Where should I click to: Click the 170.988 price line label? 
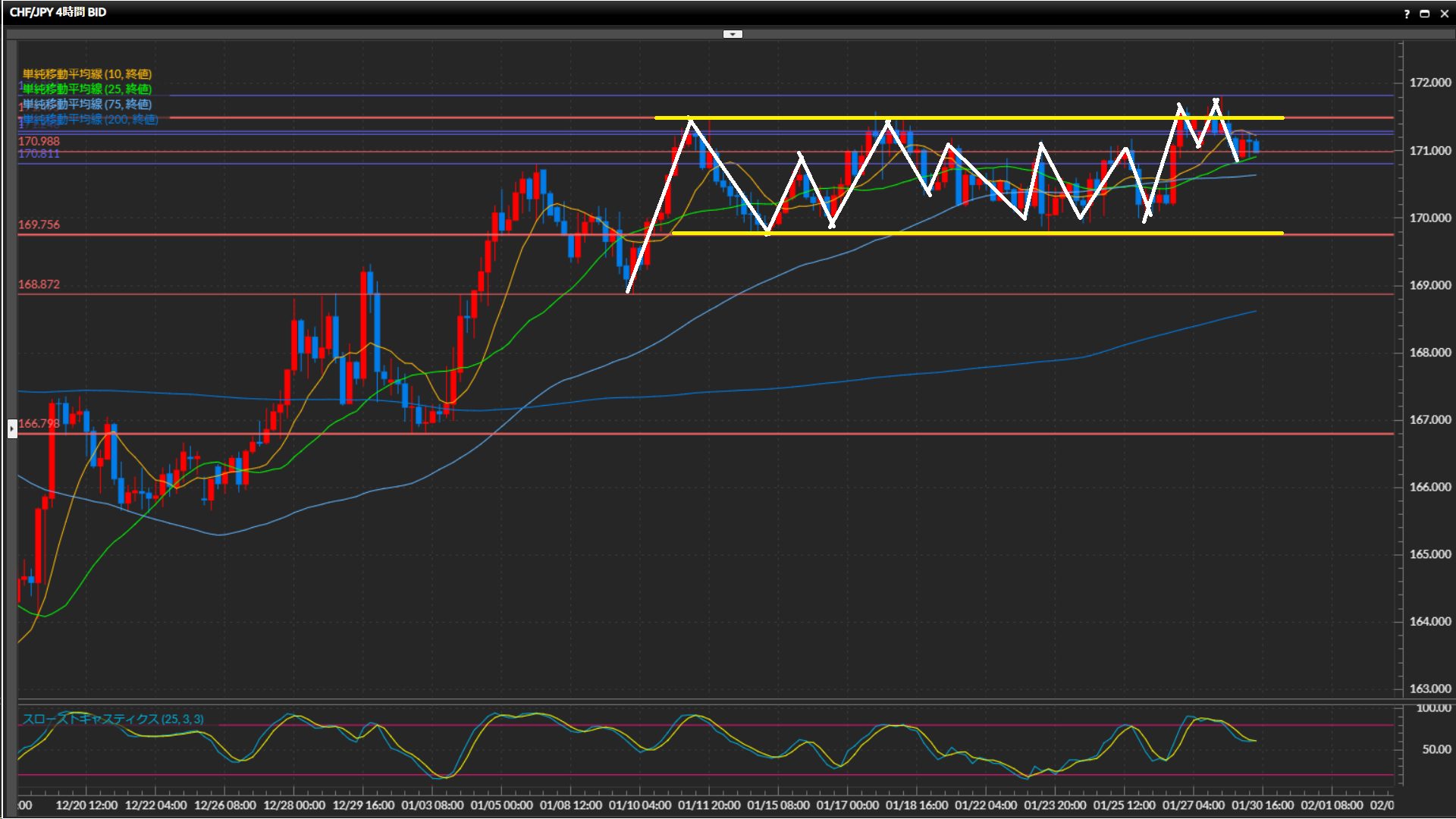click(x=39, y=141)
